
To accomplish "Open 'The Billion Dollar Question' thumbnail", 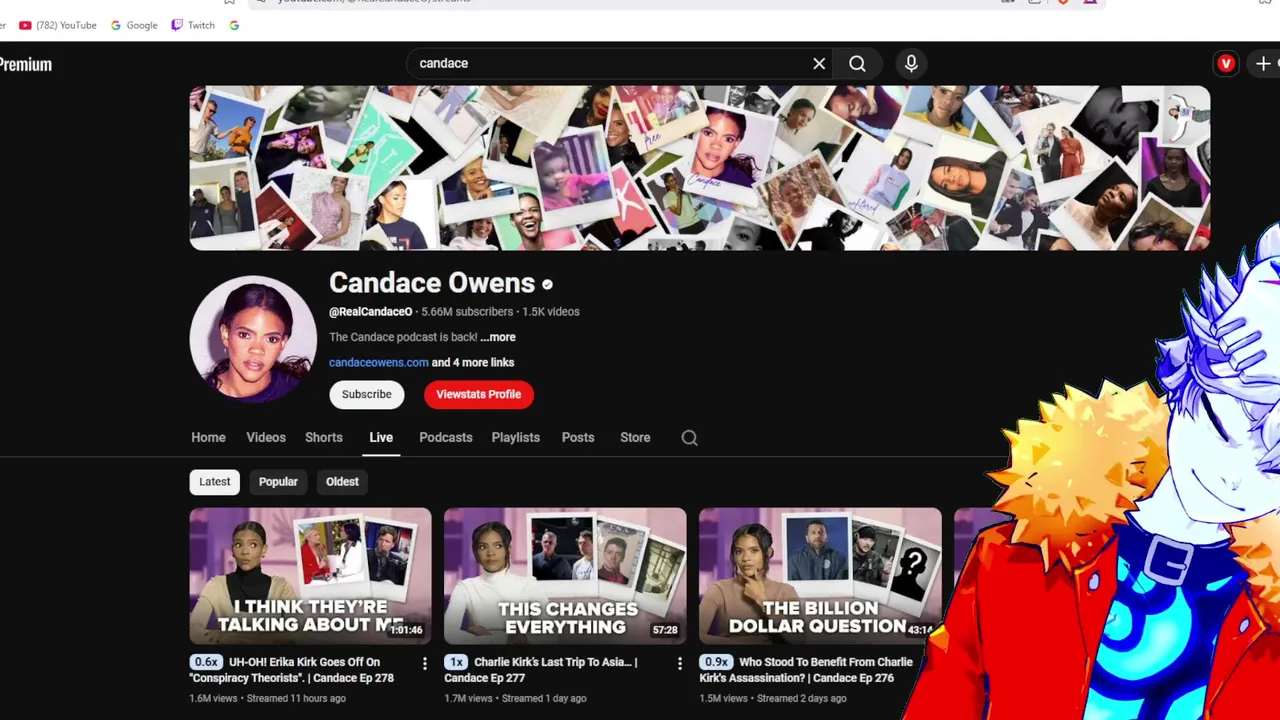I will click(x=820, y=576).
